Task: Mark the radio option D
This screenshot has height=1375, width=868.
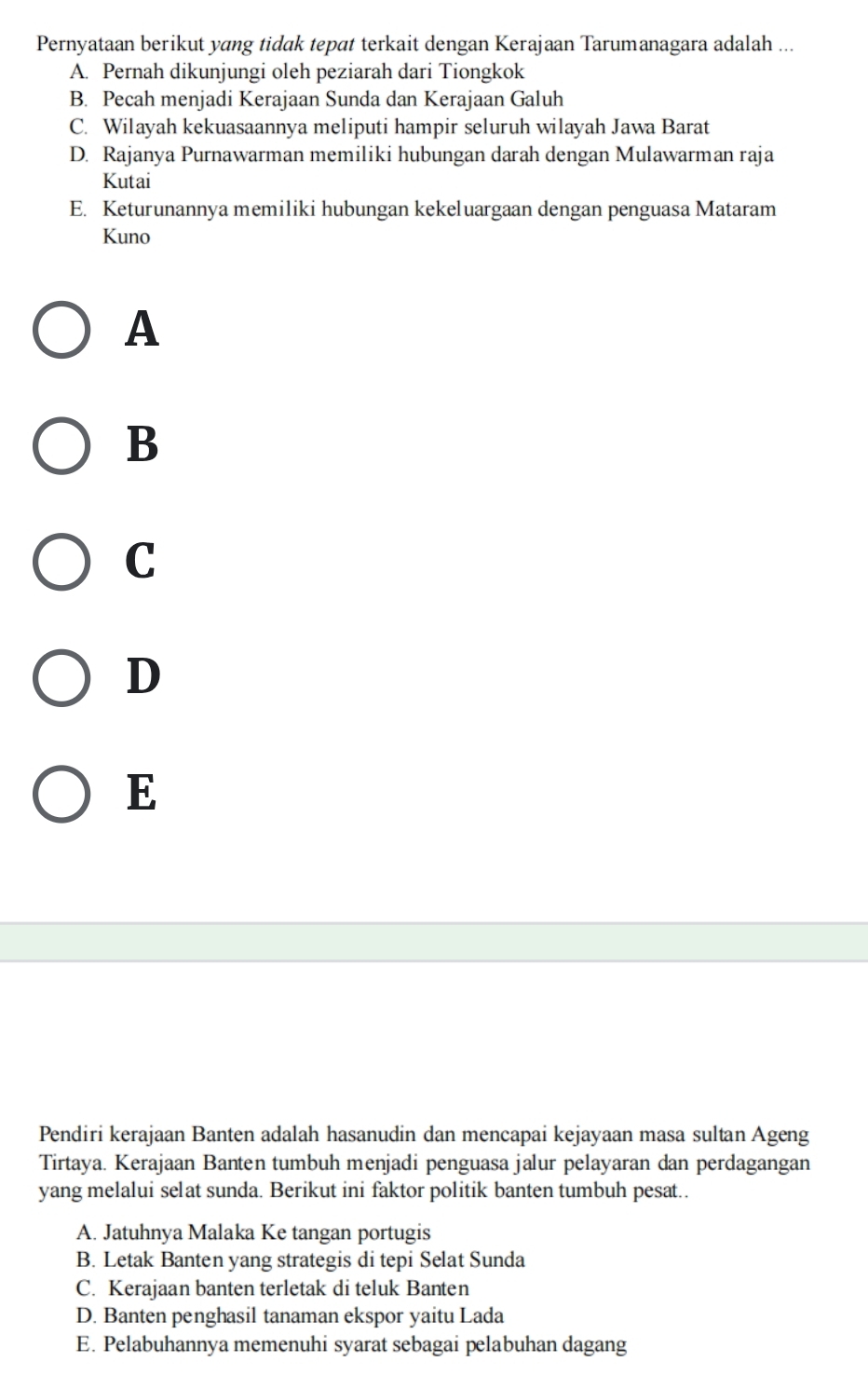Action: click(x=62, y=677)
